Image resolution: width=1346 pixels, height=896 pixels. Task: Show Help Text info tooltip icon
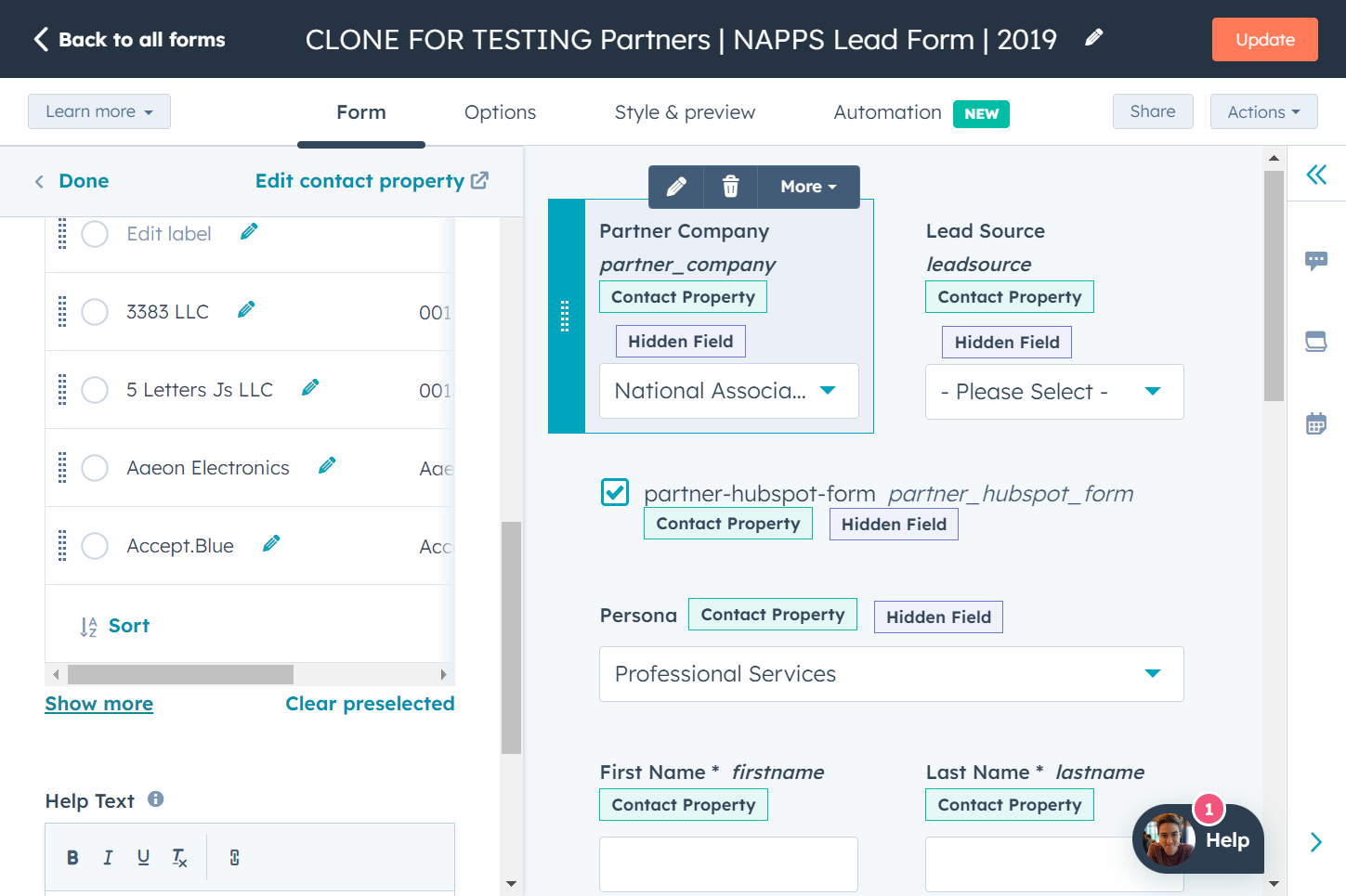tap(156, 799)
